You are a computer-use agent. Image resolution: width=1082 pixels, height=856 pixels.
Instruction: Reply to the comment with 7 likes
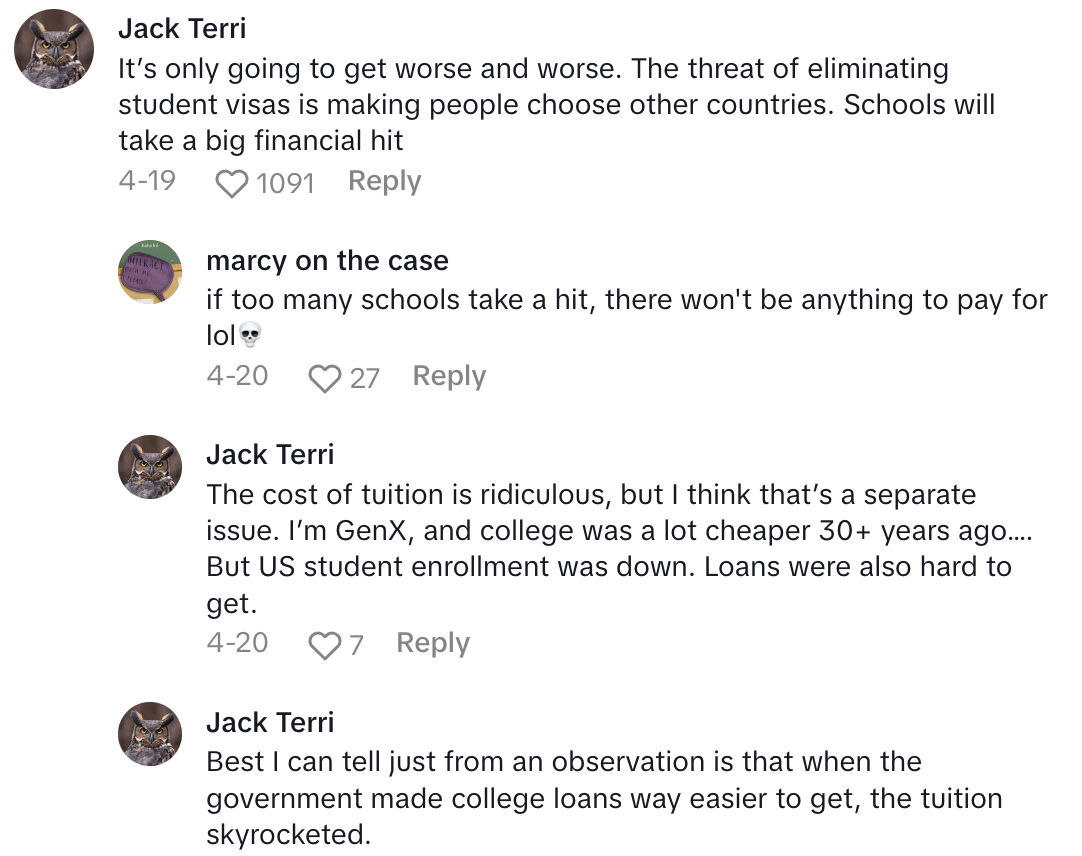point(432,643)
